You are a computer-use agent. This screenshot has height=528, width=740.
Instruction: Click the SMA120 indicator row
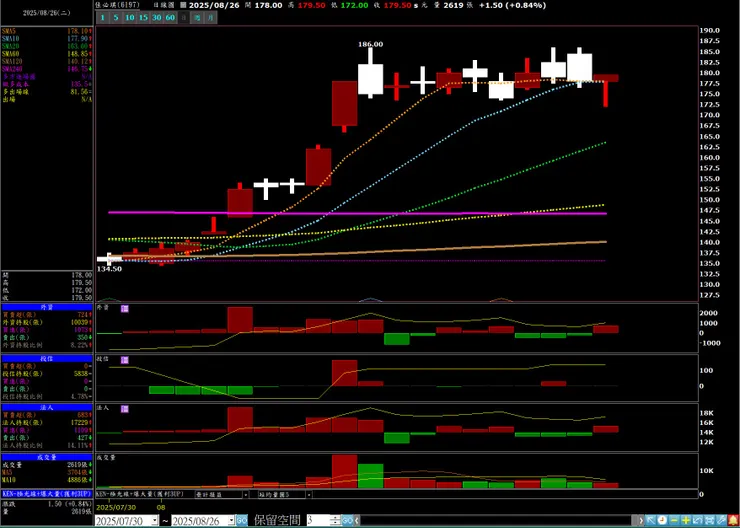tap(47, 61)
